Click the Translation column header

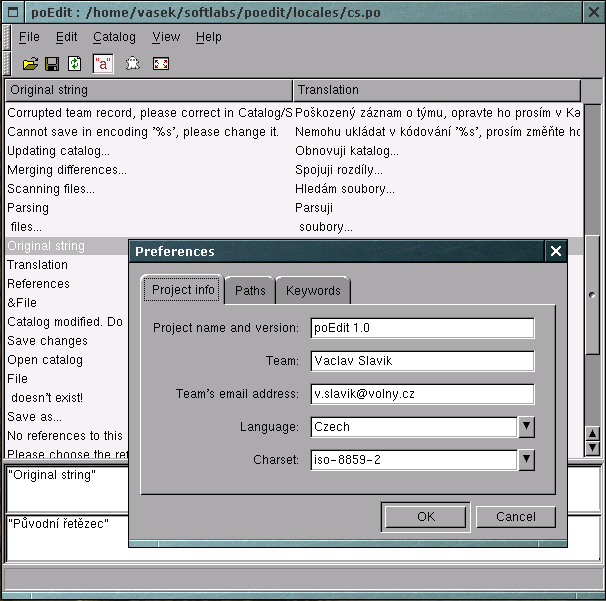(x=437, y=90)
